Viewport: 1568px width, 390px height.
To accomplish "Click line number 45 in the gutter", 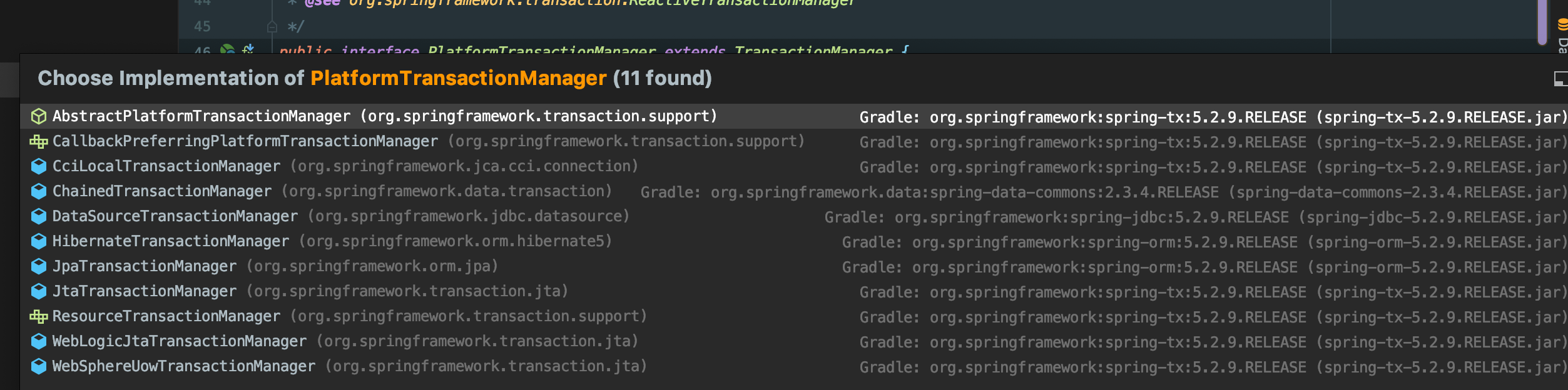I will pos(202,27).
